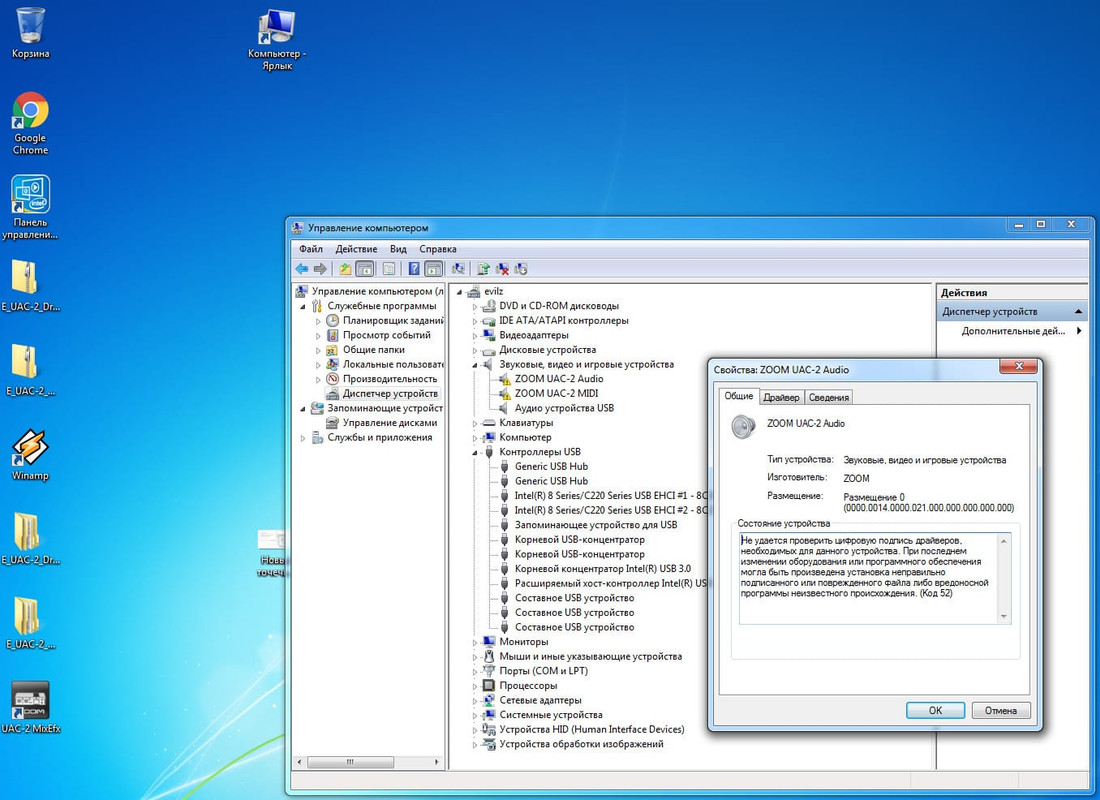This screenshot has width=1100, height=800.
Task: Select Управление дисками in the left tree
Action: pyautogui.click(x=389, y=422)
